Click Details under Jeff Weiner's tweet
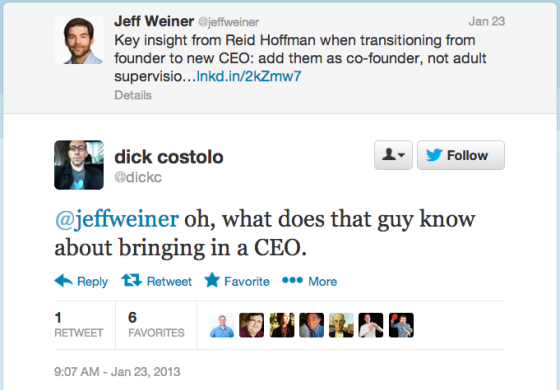Image resolution: width=560 pixels, height=390 pixels. click(133, 95)
